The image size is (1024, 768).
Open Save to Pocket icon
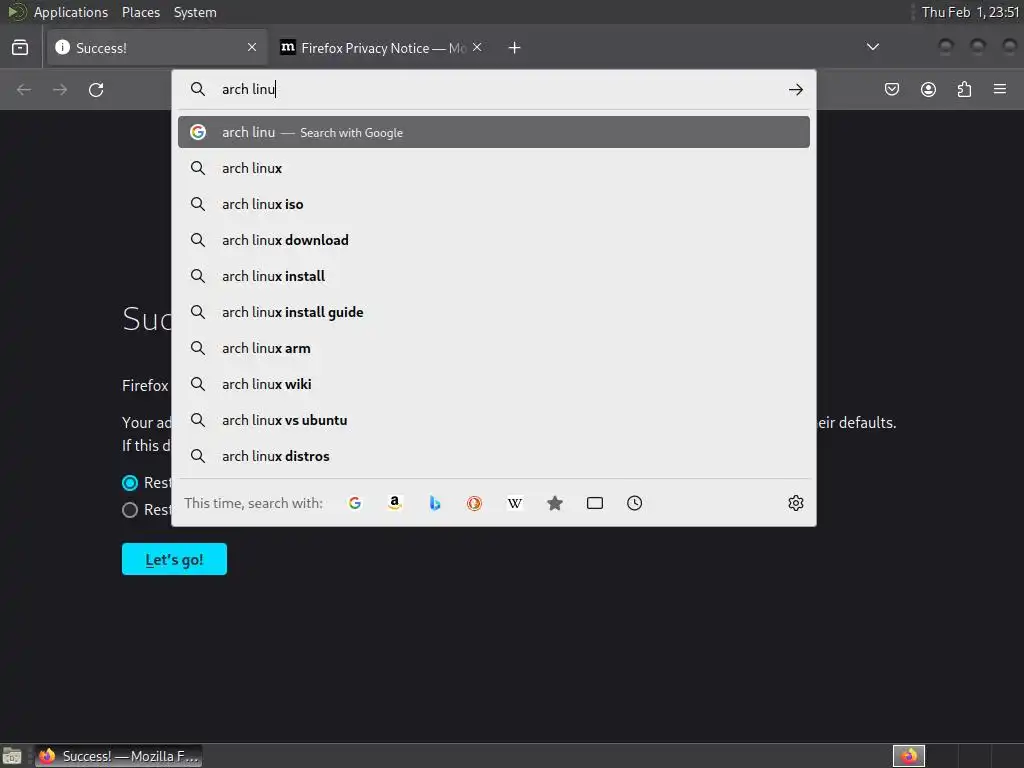click(x=891, y=89)
